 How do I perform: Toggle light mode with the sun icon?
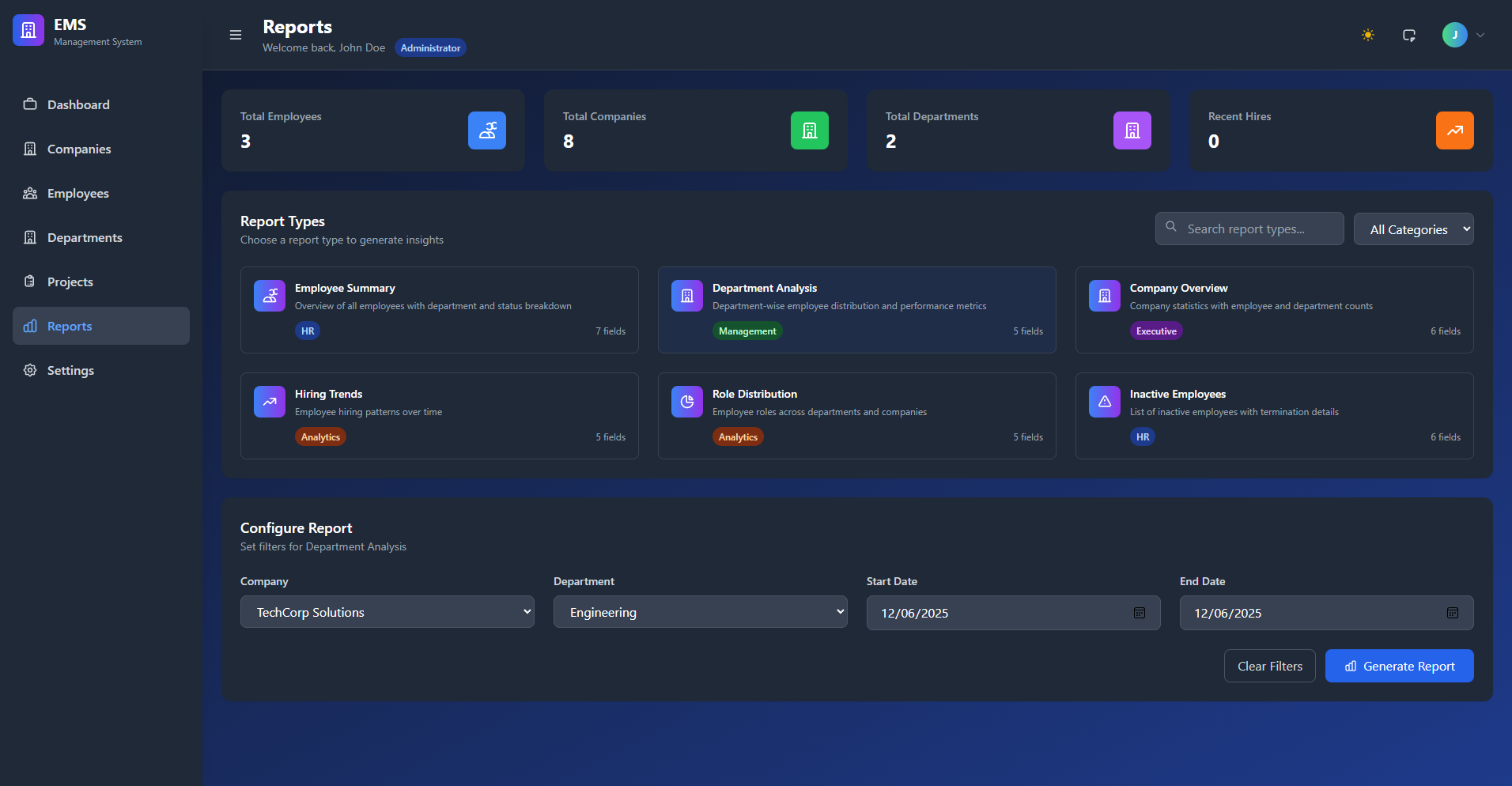click(x=1367, y=35)
